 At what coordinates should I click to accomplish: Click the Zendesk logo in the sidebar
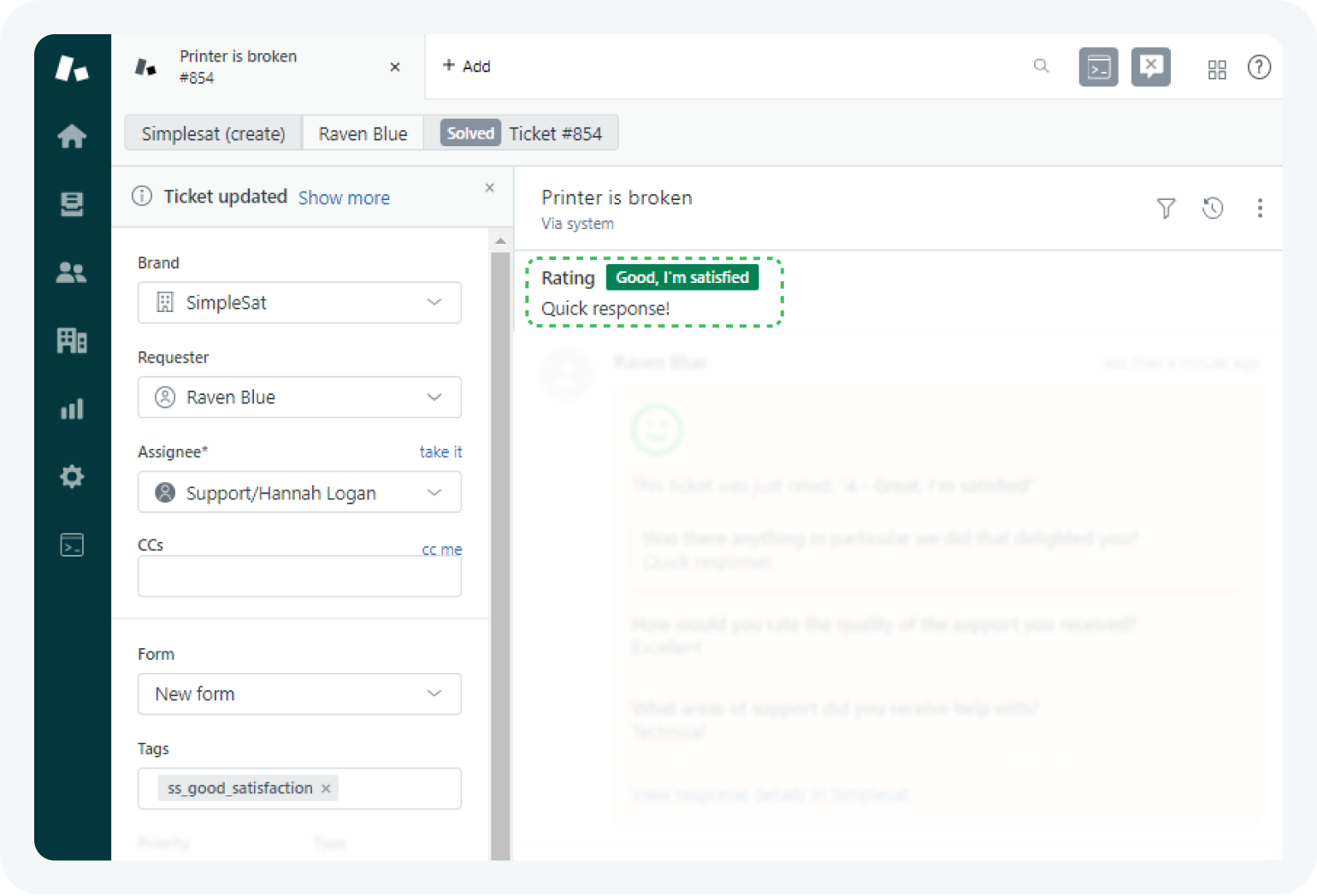tap(72, 68)
